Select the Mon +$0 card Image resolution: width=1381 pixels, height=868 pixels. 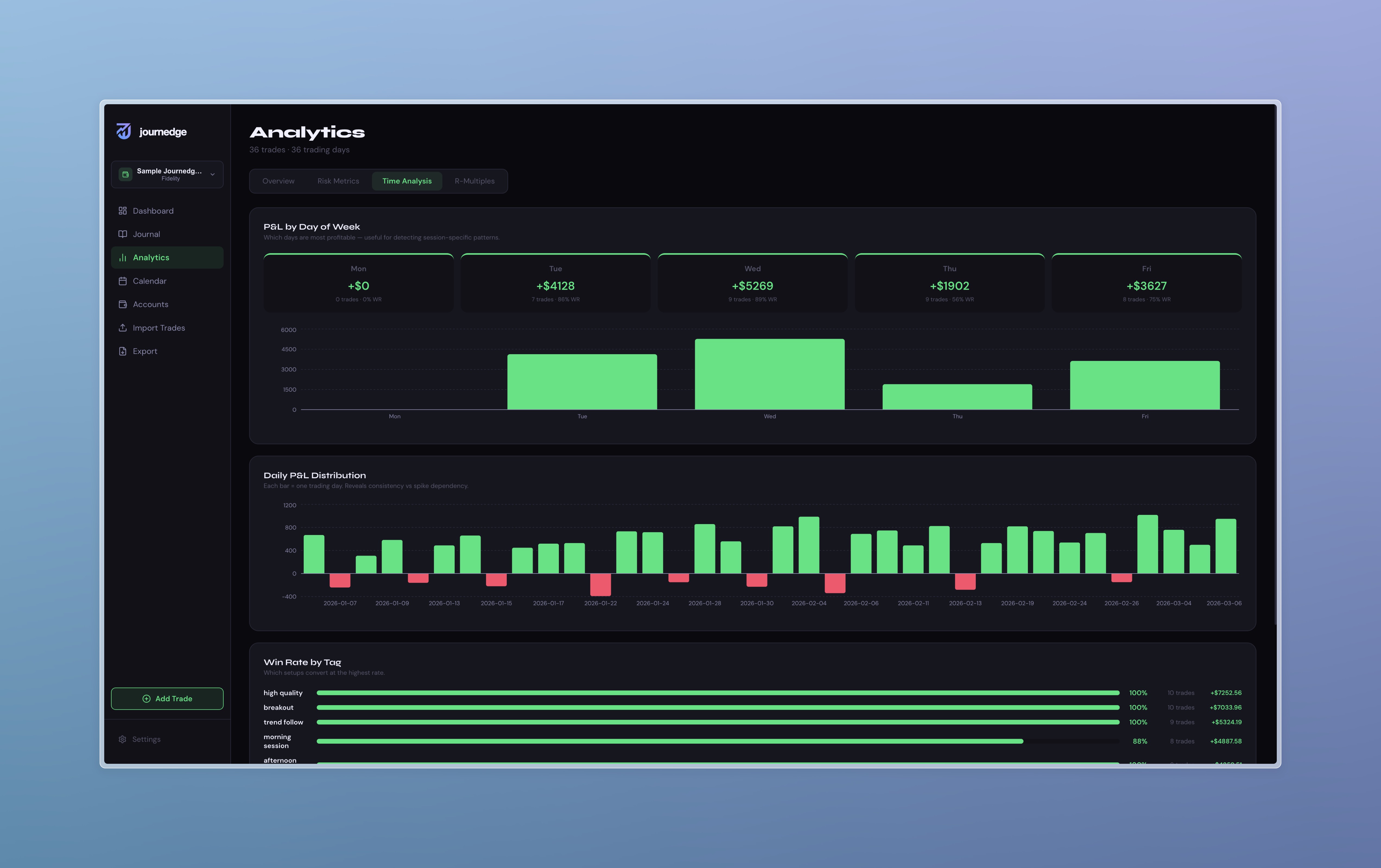pos(359,283)
